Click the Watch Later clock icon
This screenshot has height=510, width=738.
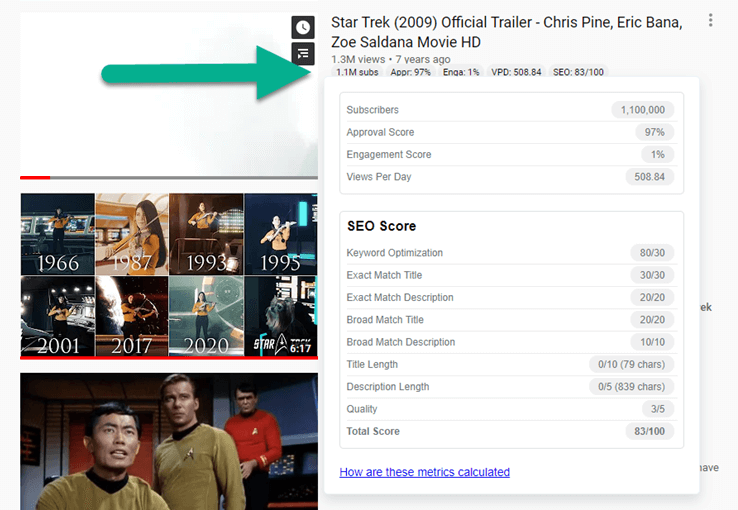pos(303,27)
